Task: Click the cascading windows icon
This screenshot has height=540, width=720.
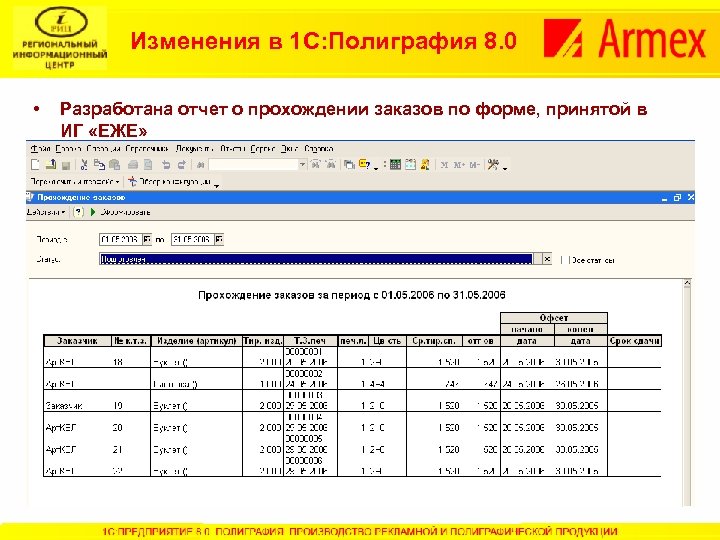Action: 349,164
